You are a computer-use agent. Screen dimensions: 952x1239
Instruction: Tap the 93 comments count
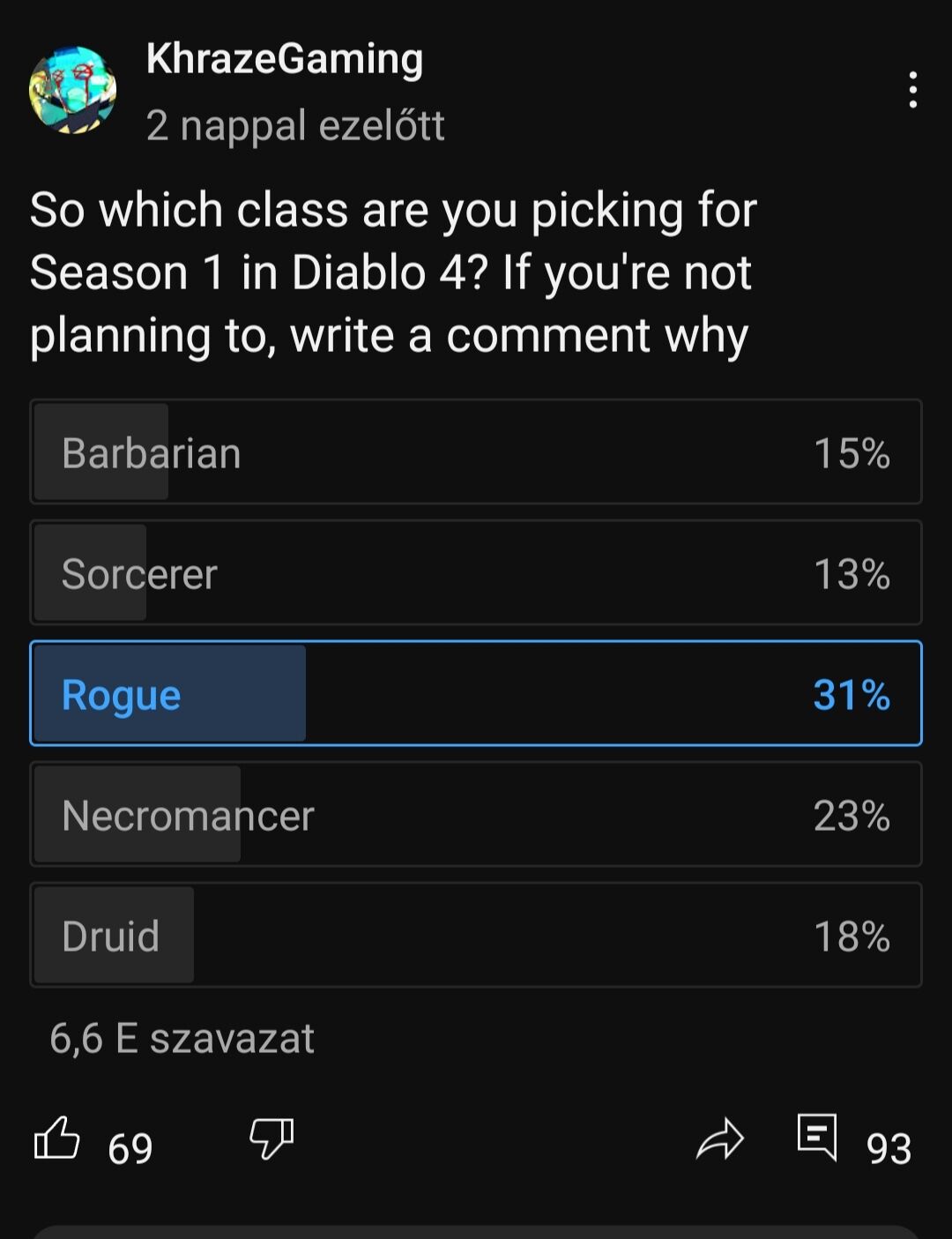tap(889, 1148)
